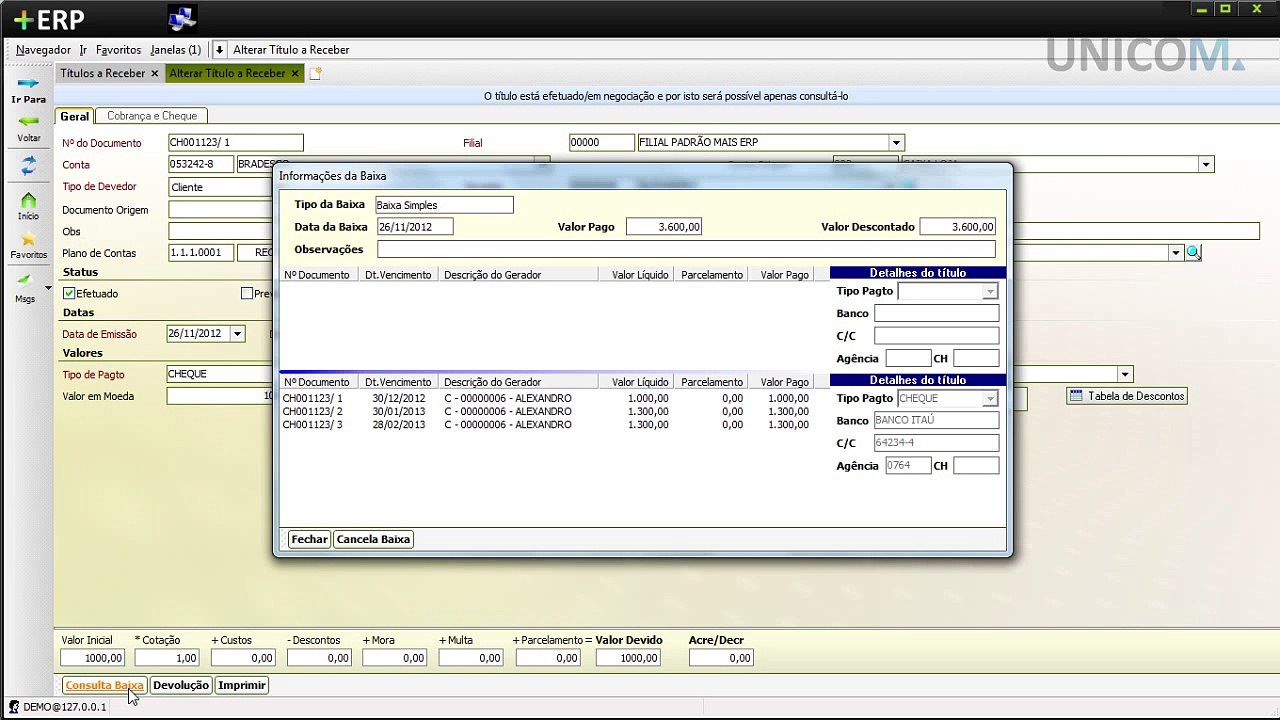Viewport: 1280px width, 720px height.
Task: Click the Valor Pago field in the dialog
Action: coord(664,227)
